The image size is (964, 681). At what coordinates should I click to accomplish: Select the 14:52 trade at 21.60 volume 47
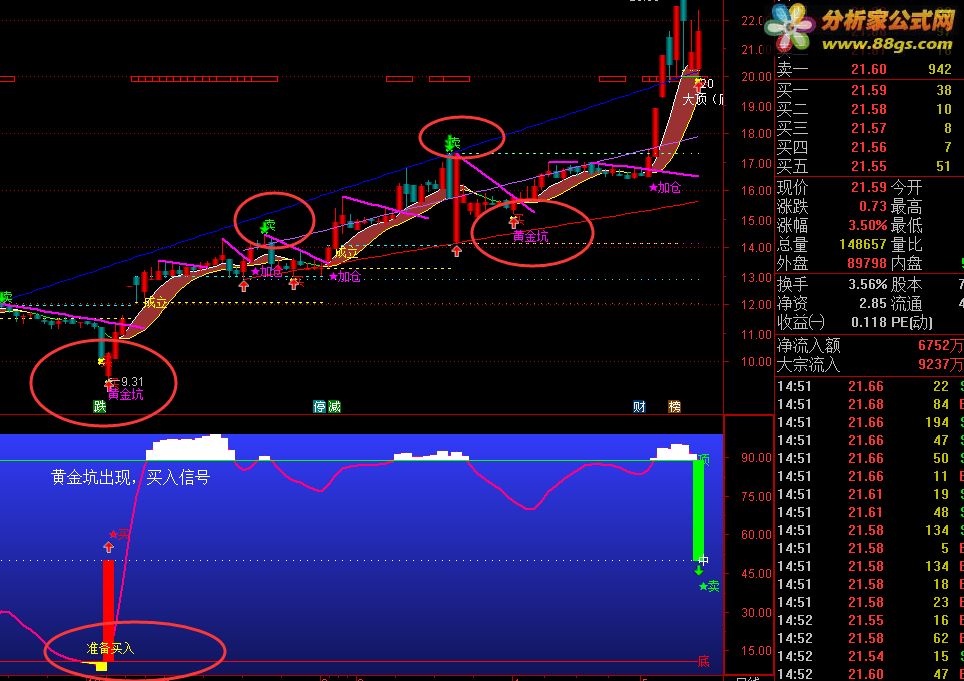[869, 674]
